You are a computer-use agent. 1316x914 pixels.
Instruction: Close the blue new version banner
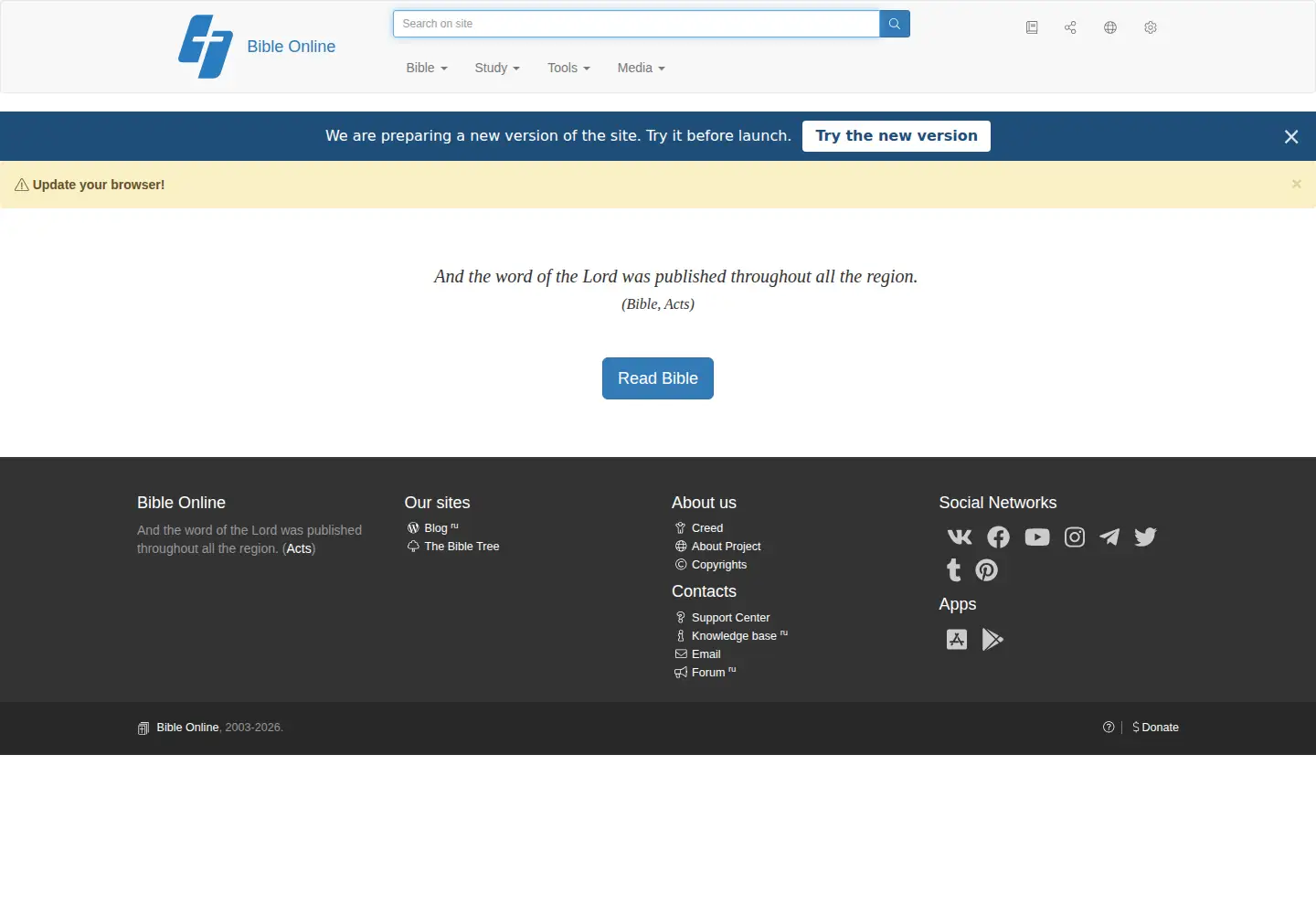coord(1291,136)
